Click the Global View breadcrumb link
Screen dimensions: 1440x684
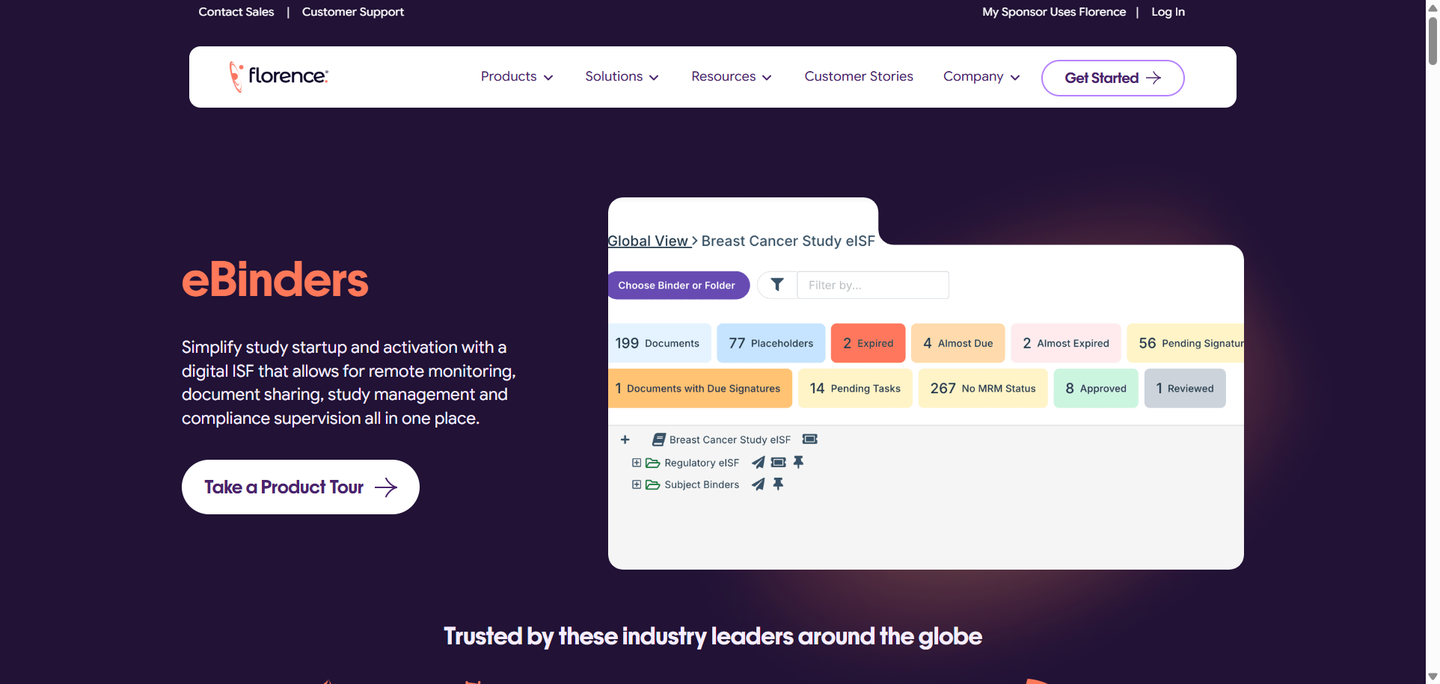pyautogui.click(x=649, y=241)
